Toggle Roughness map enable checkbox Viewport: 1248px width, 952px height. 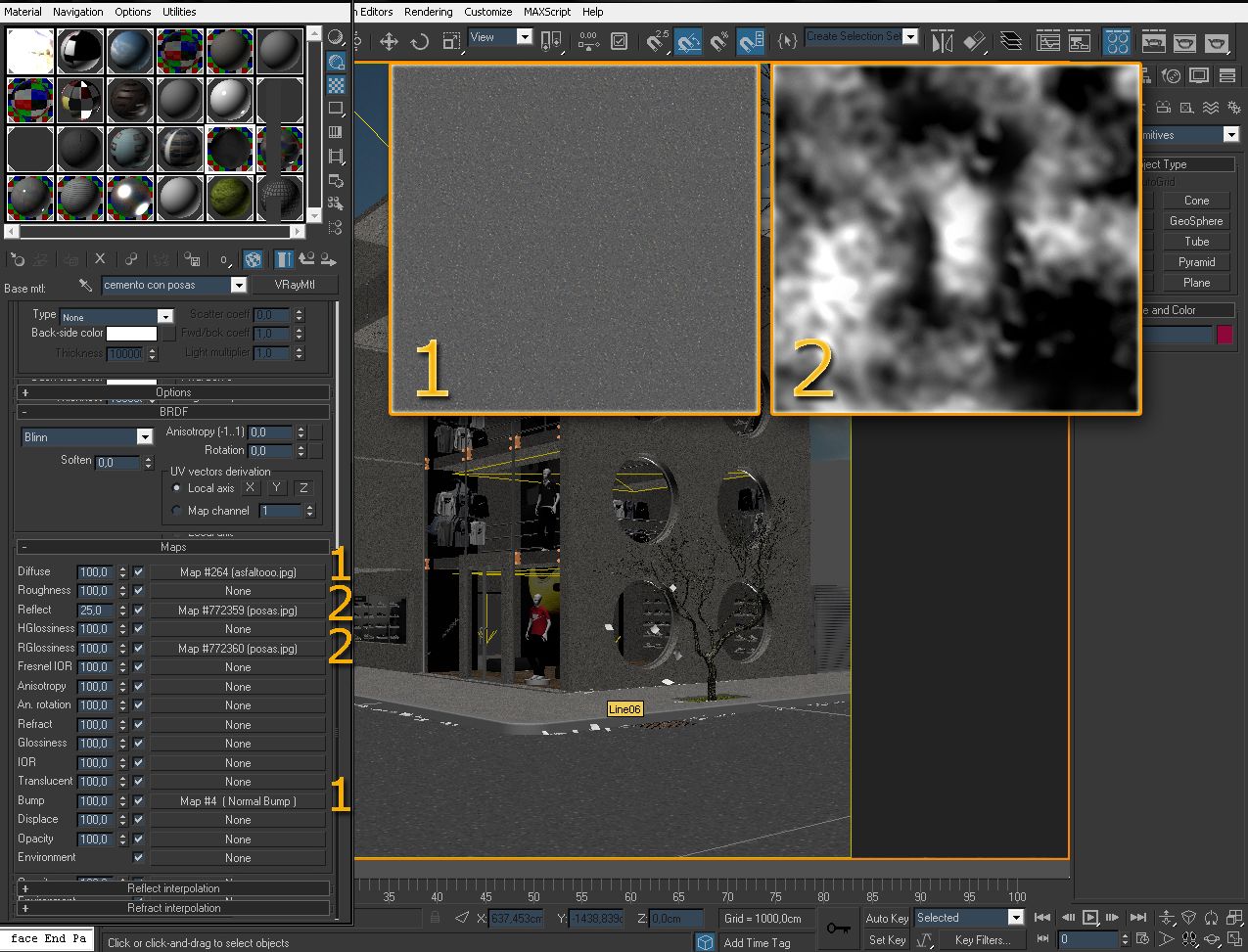click(x=138, y=591)
